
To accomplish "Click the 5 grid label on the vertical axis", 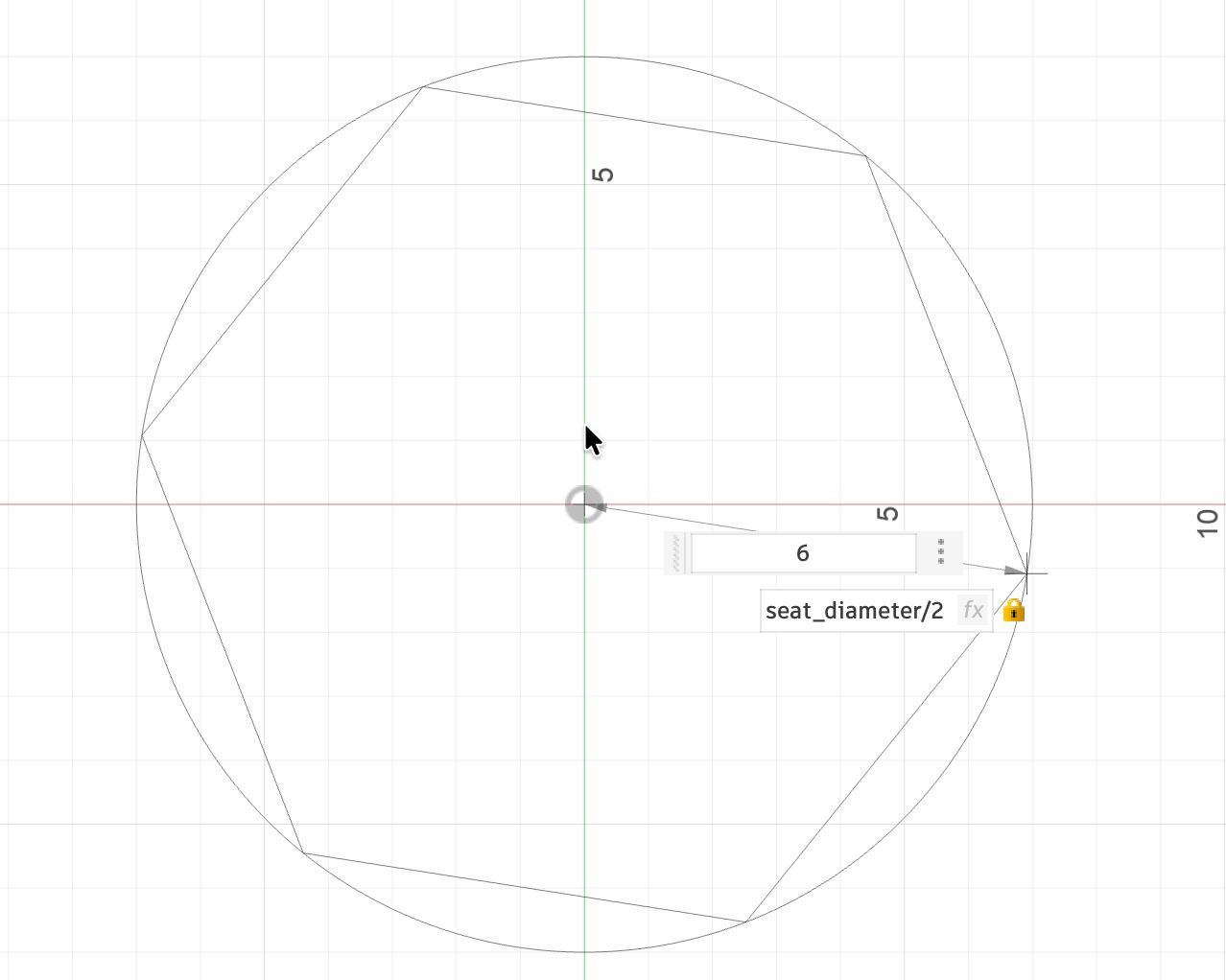I will (x=602, y=173).
